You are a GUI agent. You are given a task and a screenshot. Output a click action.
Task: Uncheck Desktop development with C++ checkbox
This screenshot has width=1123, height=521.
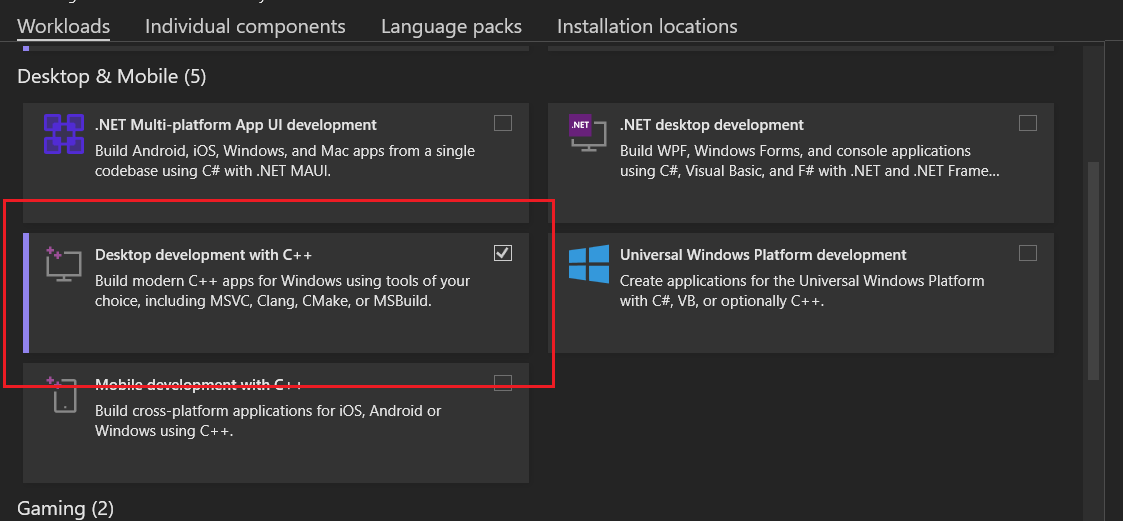[503, 253]
